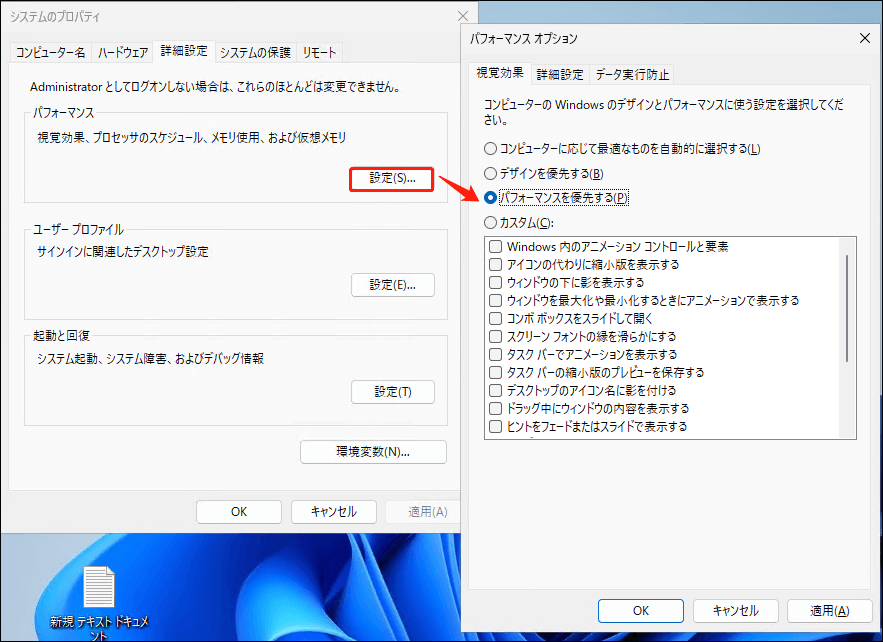This screenshot has height=642, width=883.
Task: Click 設定(S)... in the パフォーマンス section
Action: pyautogui.click(x=392, y=179)
